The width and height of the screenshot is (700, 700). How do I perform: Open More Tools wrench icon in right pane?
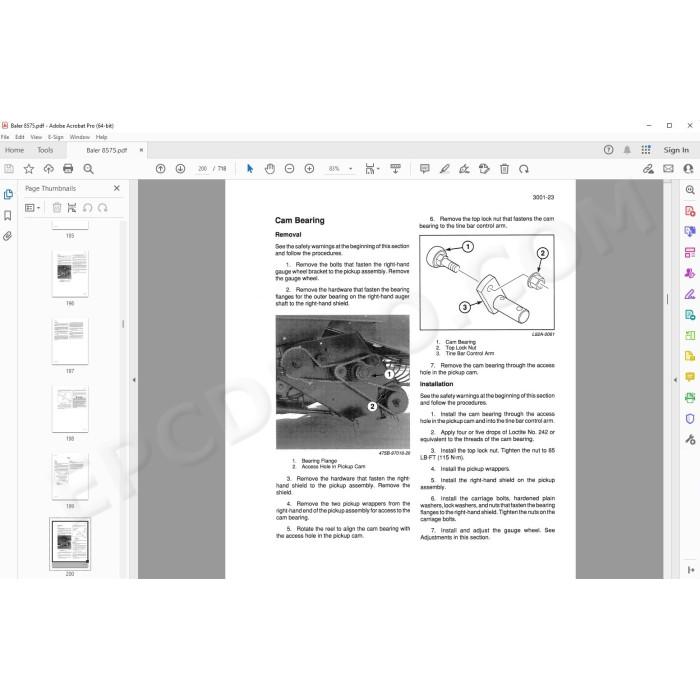(690, 440)
